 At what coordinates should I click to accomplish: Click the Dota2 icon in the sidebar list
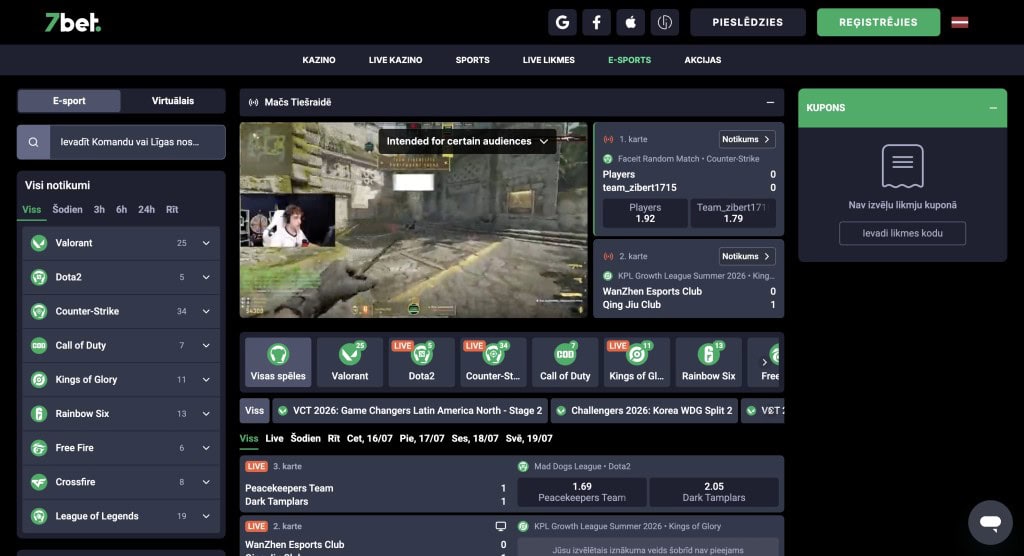pyautogui.click(x=39, y=277)
